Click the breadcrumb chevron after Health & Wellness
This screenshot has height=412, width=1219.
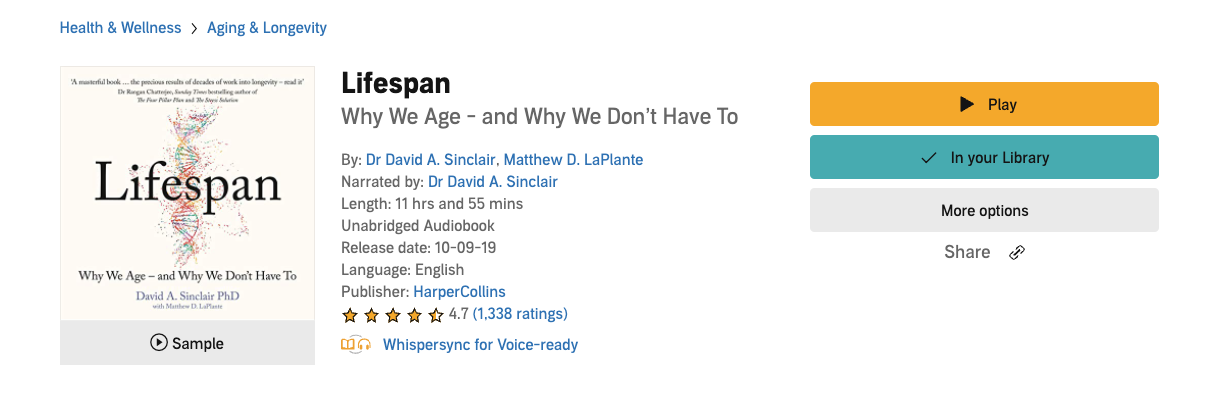coord(194,28)
